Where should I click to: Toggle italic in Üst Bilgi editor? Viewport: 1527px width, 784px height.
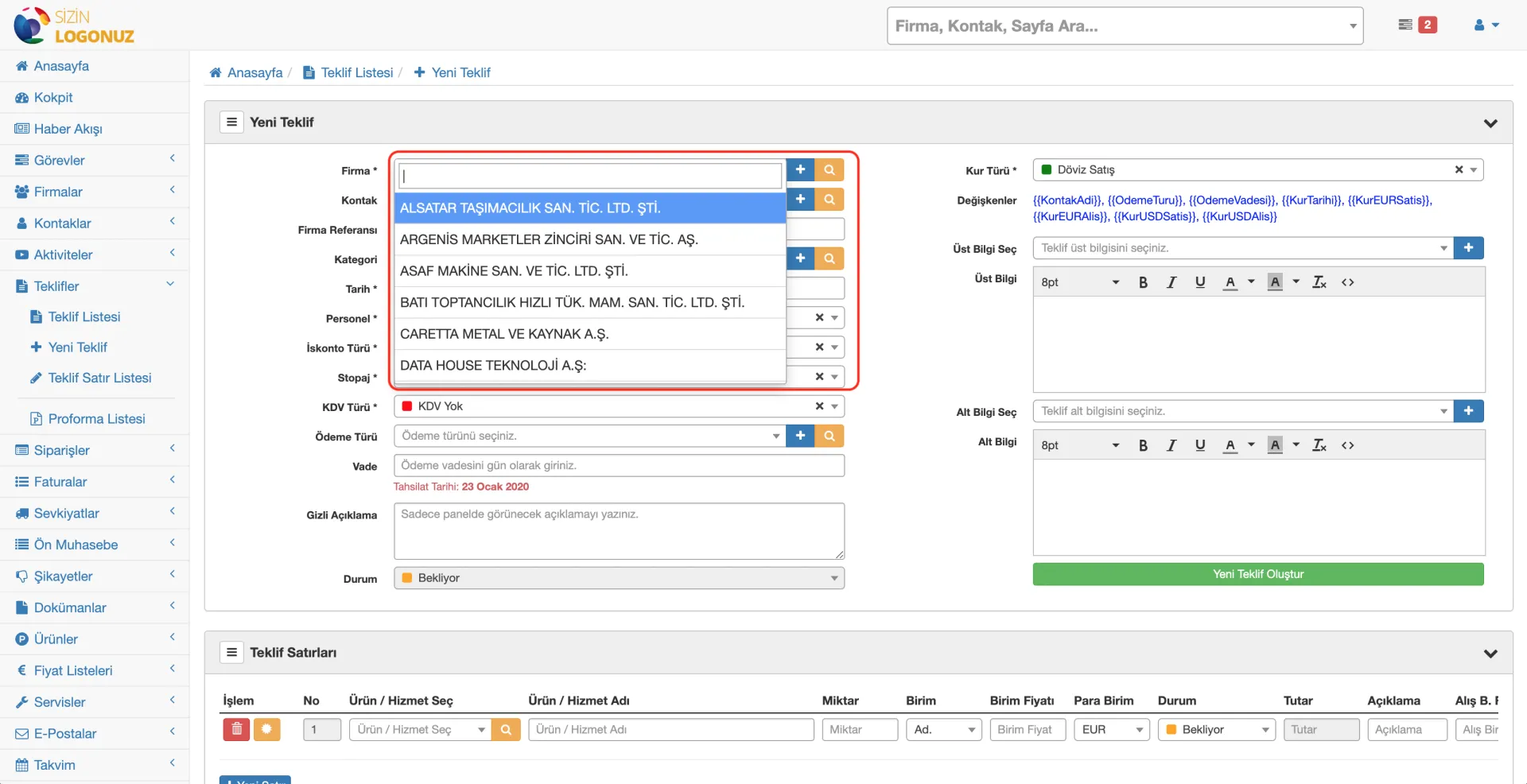pos(1171,282)
